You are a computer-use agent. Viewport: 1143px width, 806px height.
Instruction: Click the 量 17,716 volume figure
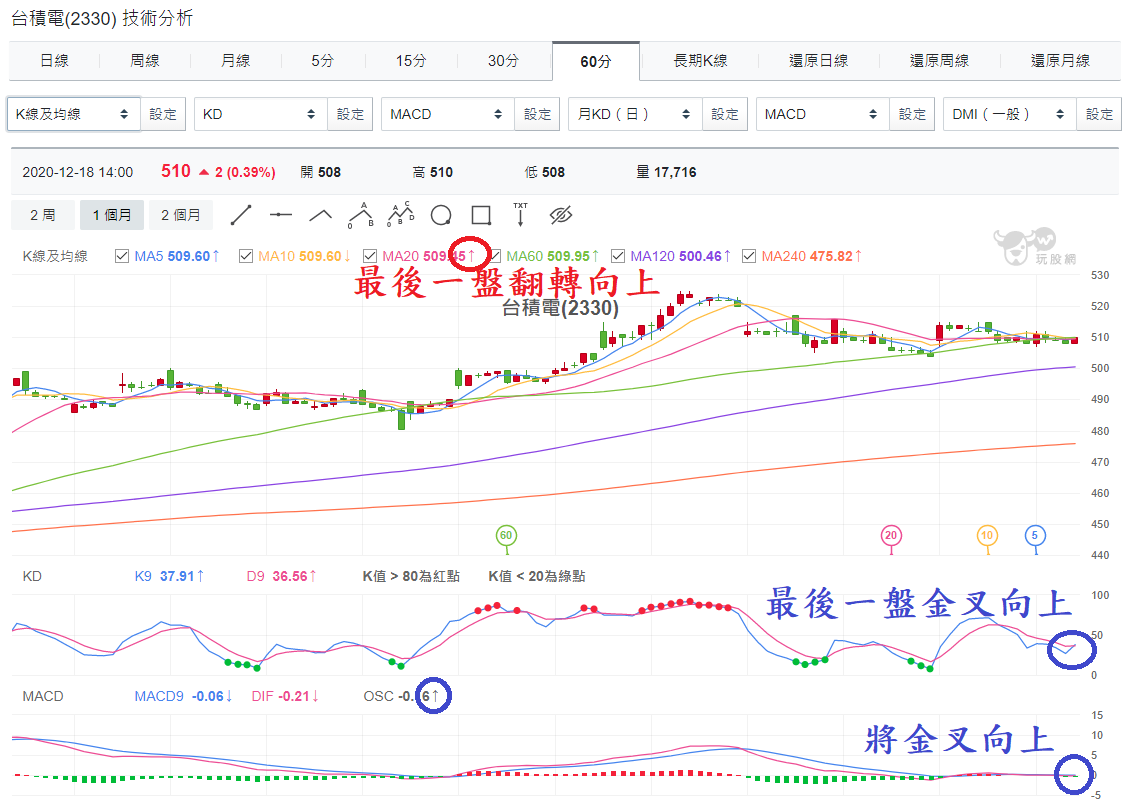[666, 173]
